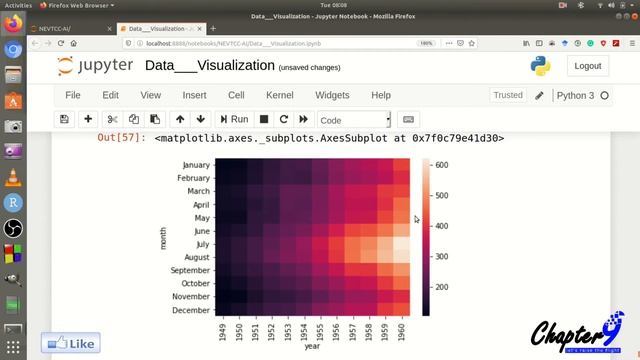Insert a cell below with the plus icon
The width and height of the screenshot is (640, 360).
[x=88, y=119]
